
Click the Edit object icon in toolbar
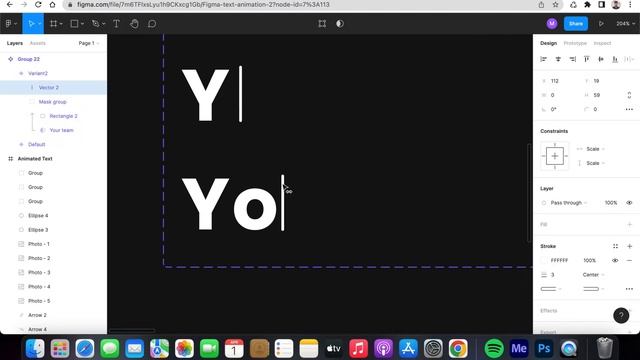tap(322, 24)
